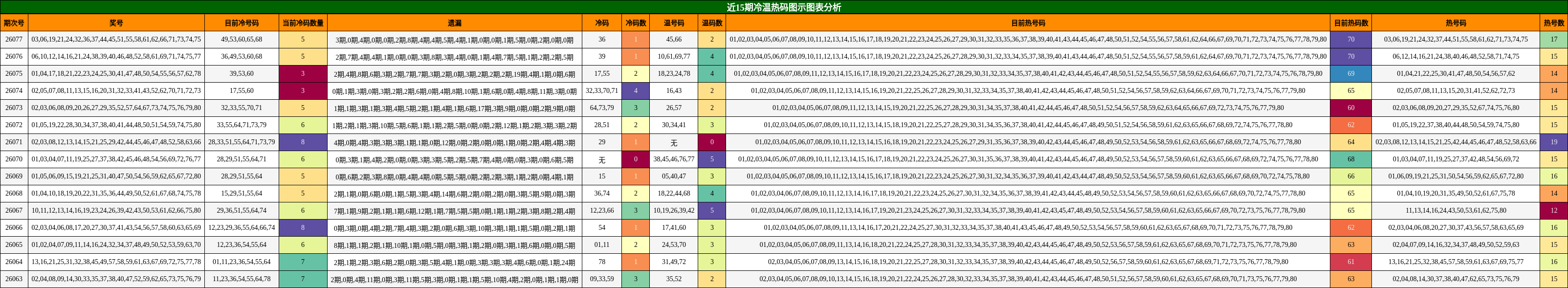Click hot count 61 in row 26064
This screenshot has width=1568, height=288.
1351,261
